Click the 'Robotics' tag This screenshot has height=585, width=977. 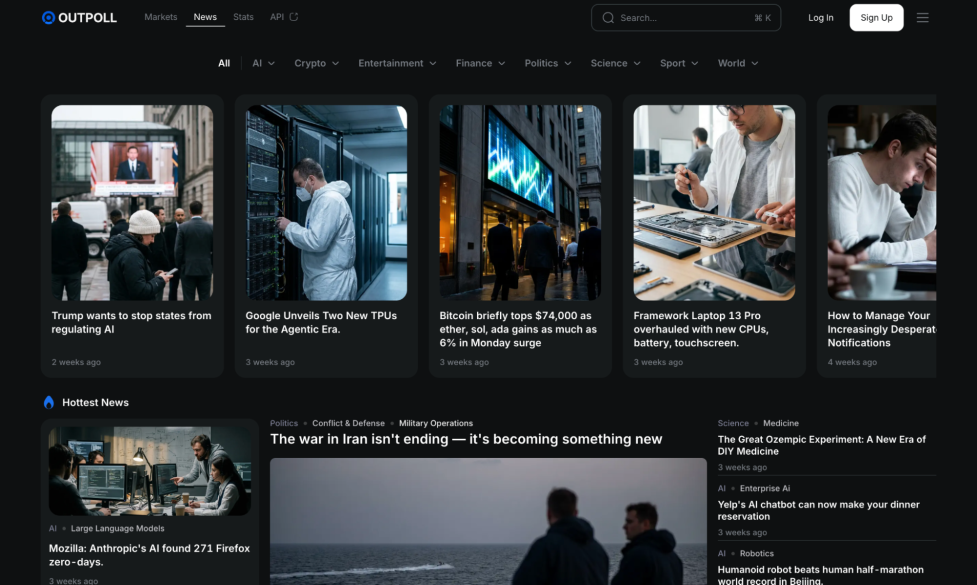coord(756,553)
